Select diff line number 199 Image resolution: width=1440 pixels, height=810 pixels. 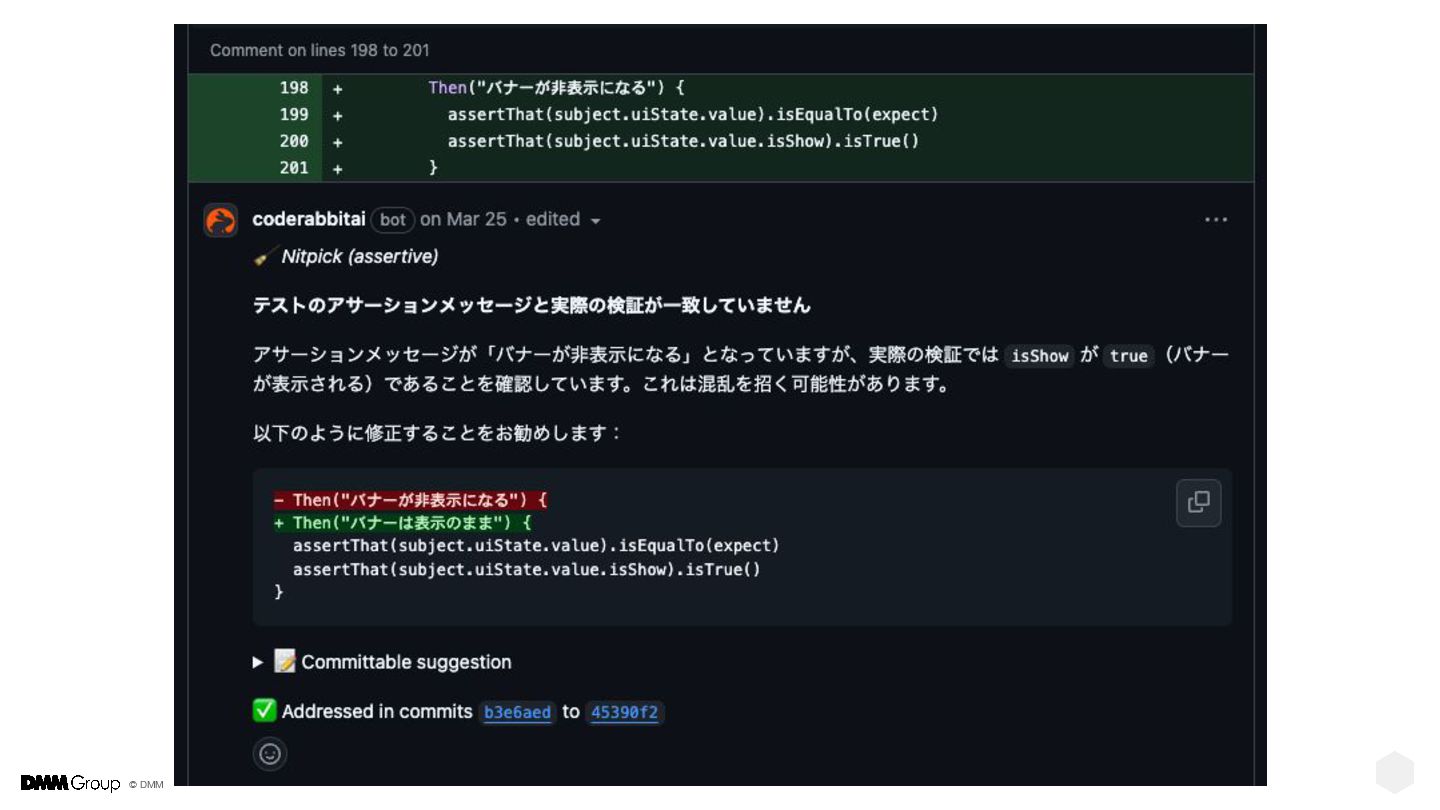294,115
